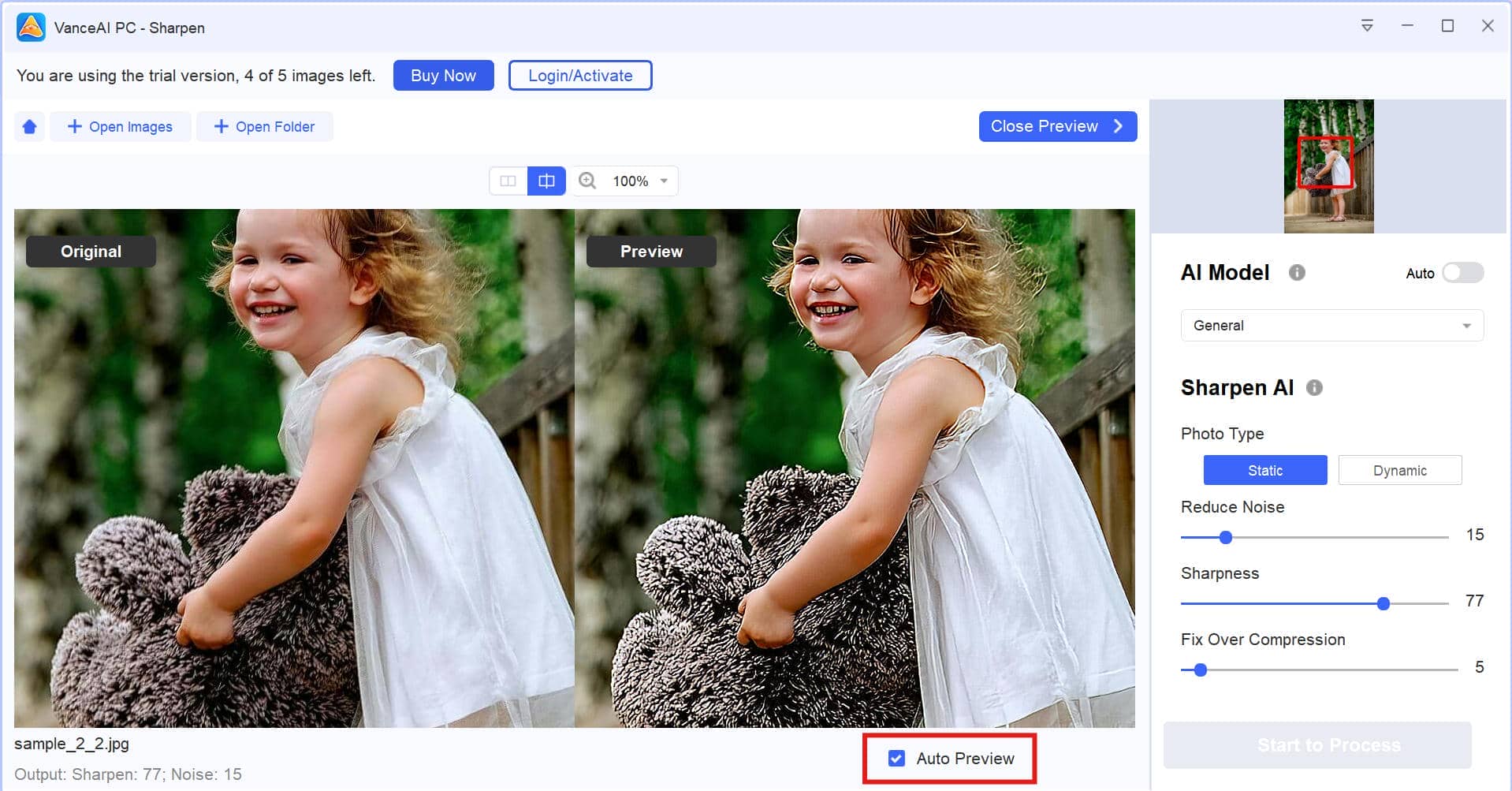Click the zoom magnifier icon

[587, 181]
